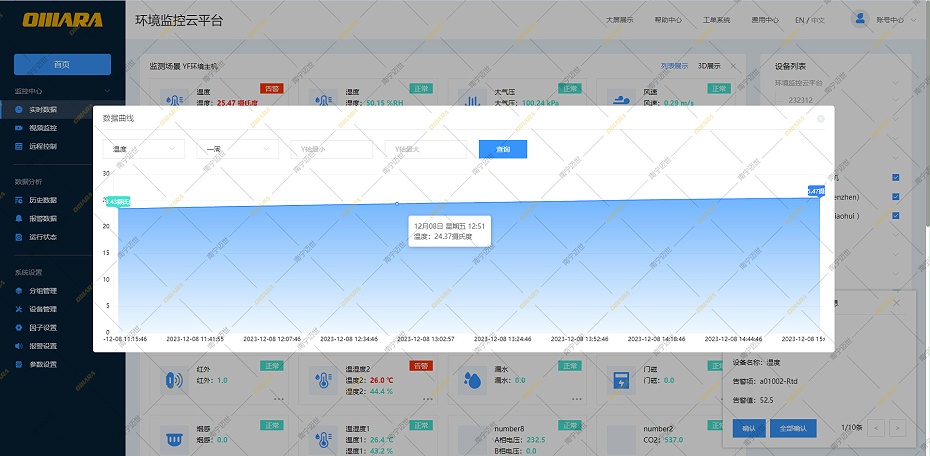The image size is (930, 456).
Task: Click the Y轴最小 input field
Action: coord(332,149)
